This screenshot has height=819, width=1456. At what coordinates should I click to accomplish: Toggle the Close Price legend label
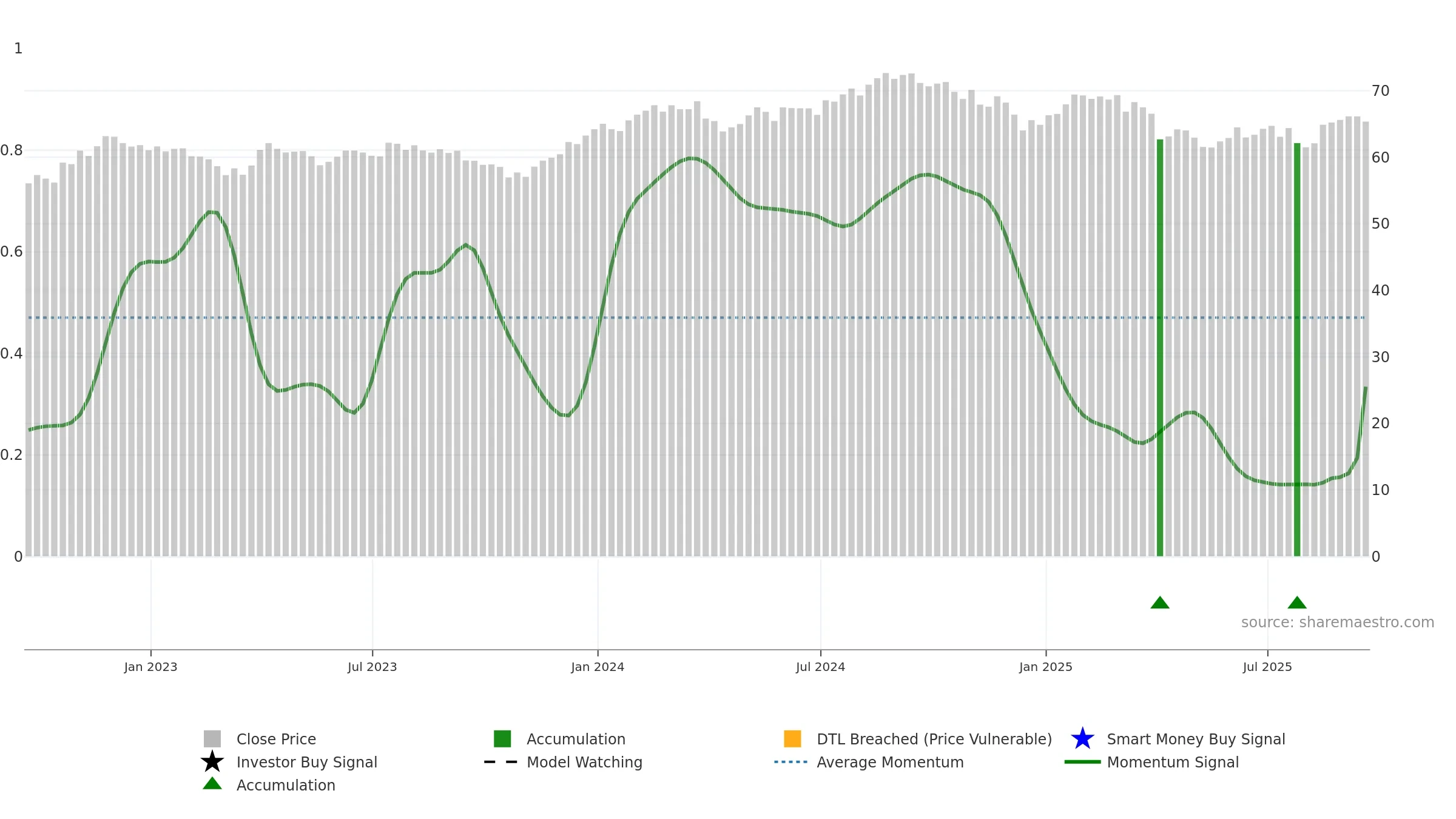click(x=276, y=739)
